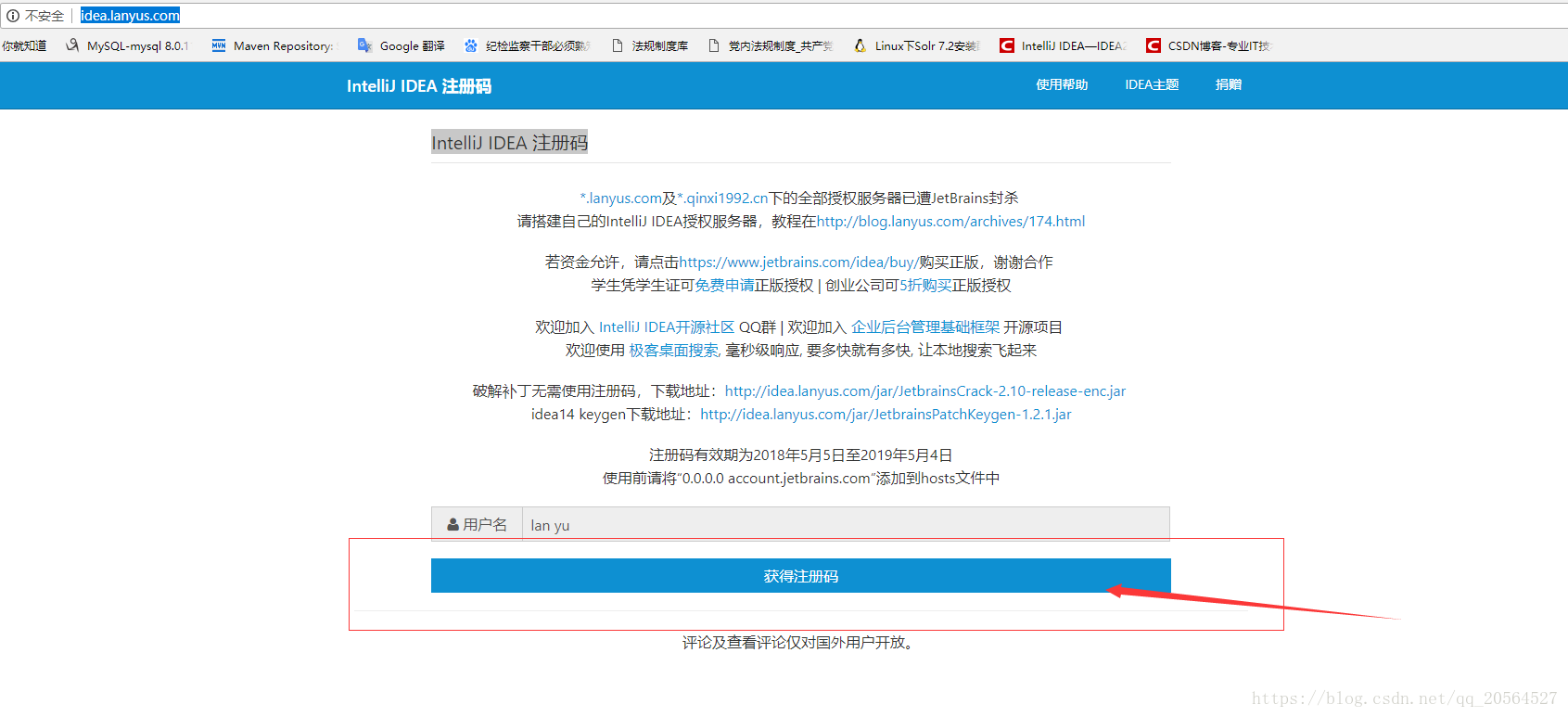Image resolution: width=1568 pixels, height=717 pixels.
Task: Open the 你就知道 bookmark
Action: tap(23, 45)
